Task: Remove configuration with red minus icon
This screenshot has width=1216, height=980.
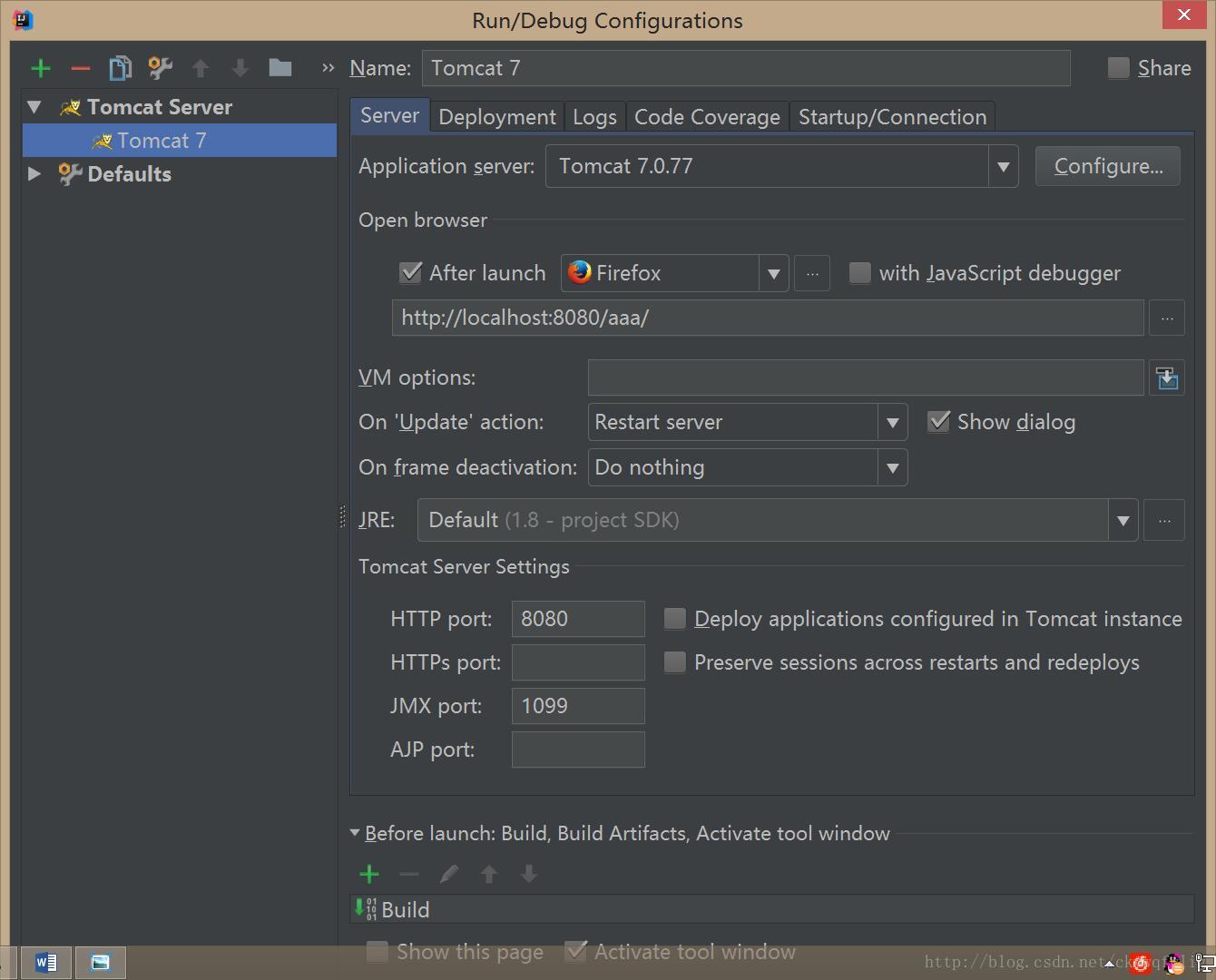Action: coord(80,68)
